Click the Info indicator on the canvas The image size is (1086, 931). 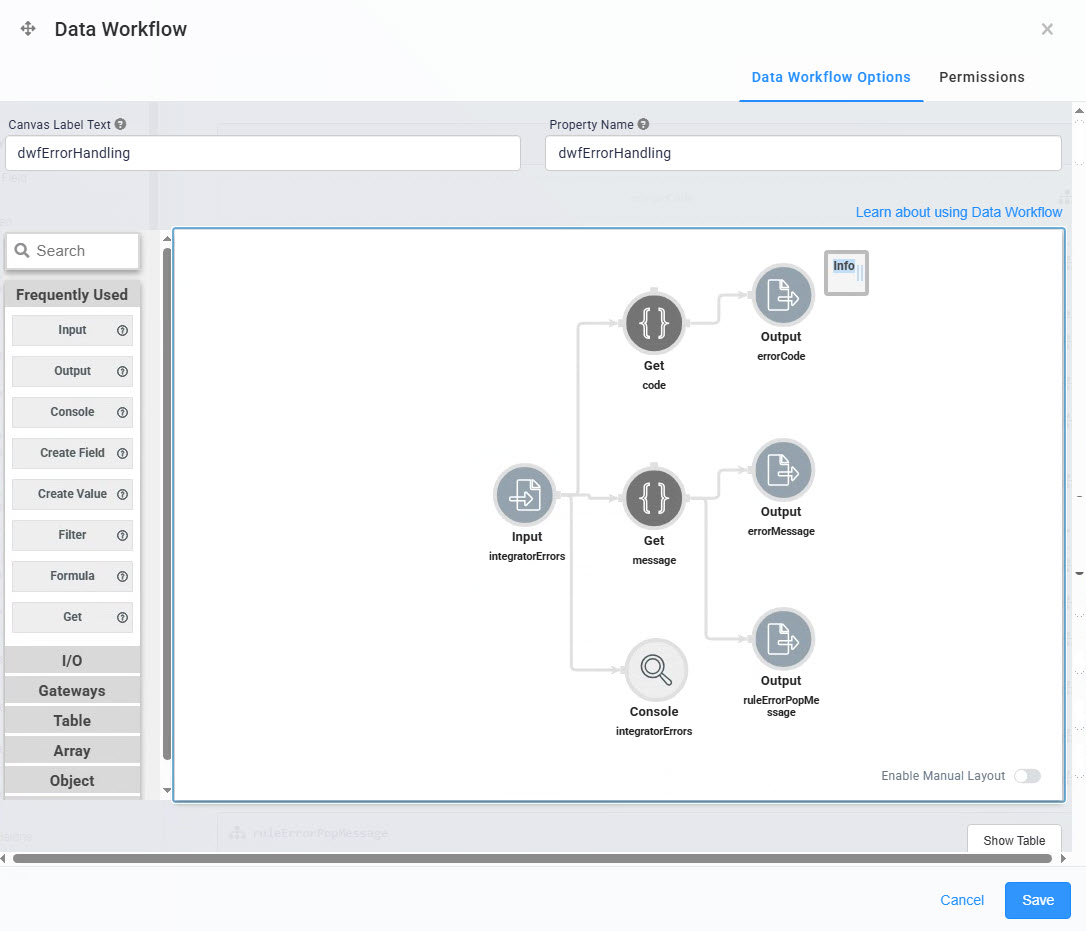[845, 271]
